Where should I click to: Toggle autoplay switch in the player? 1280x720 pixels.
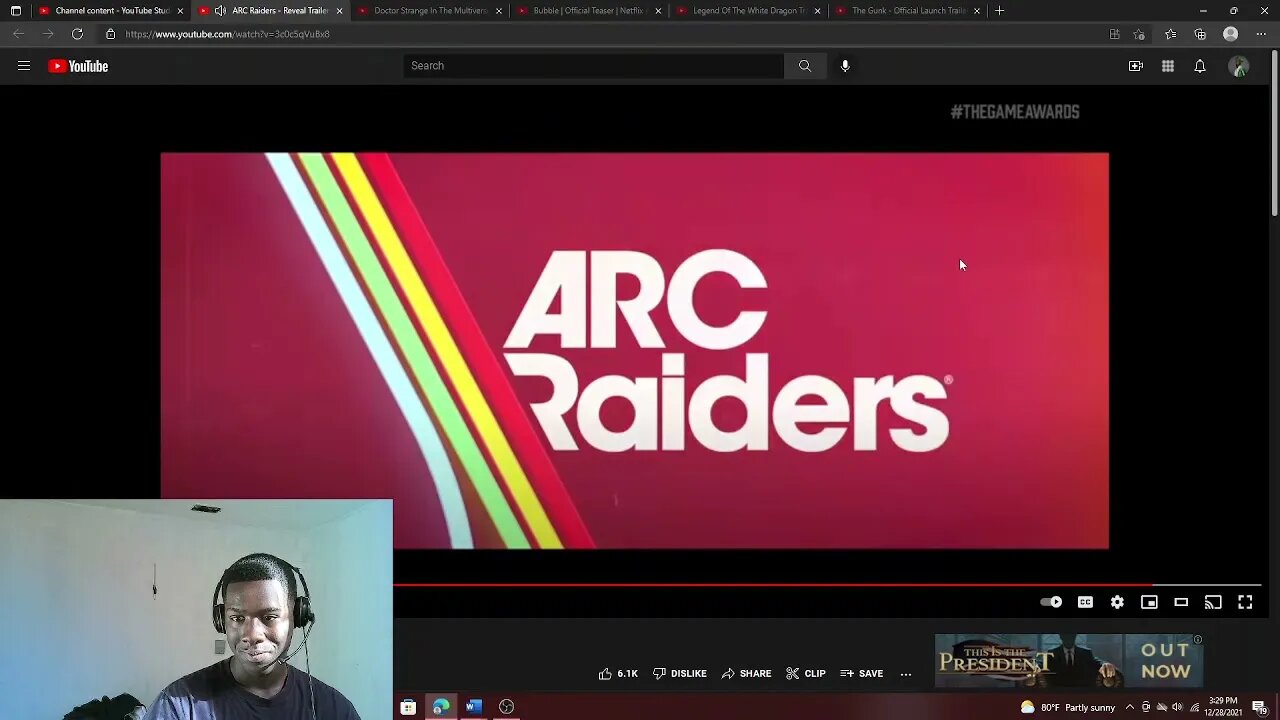(1051, 602)
